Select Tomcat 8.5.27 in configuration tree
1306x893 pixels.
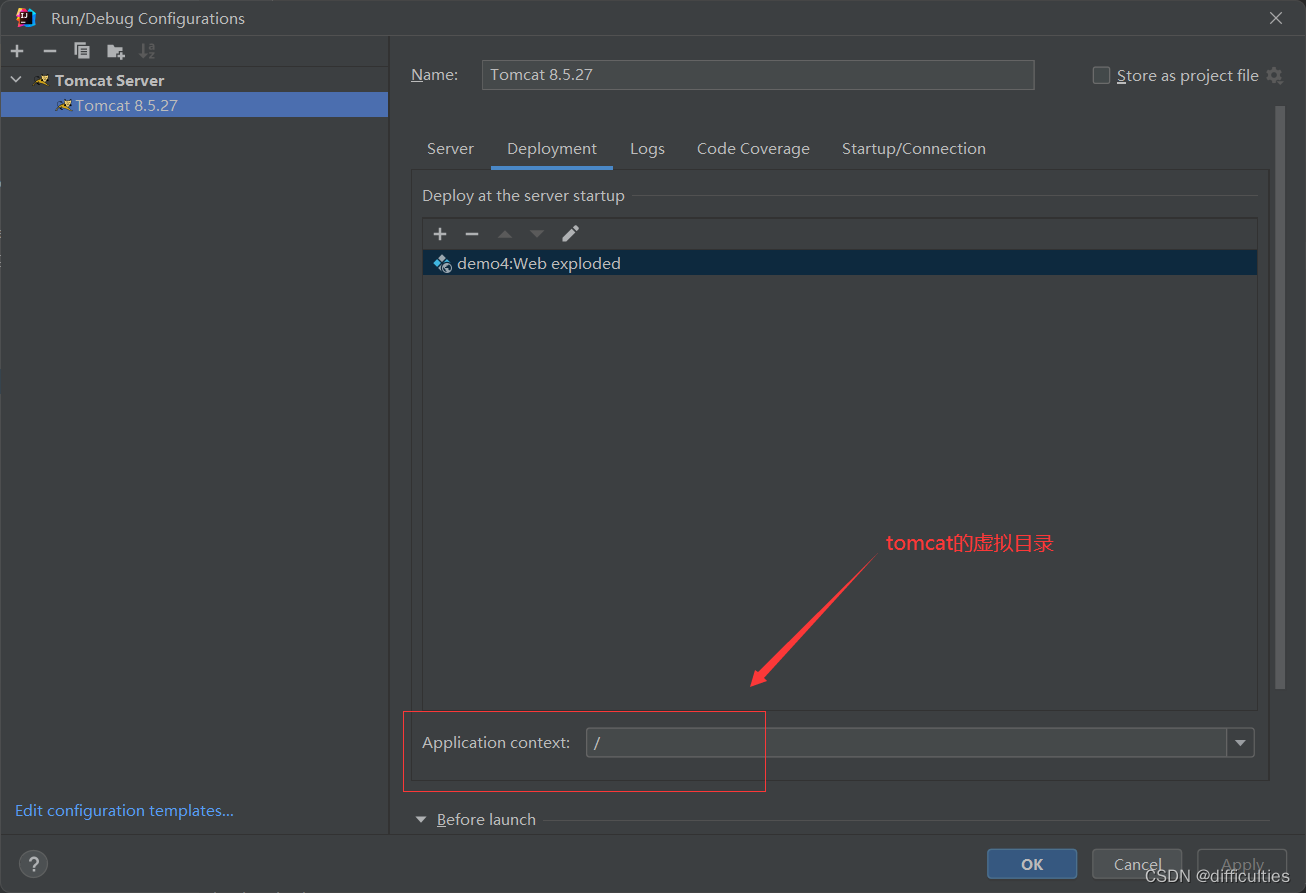194,105
